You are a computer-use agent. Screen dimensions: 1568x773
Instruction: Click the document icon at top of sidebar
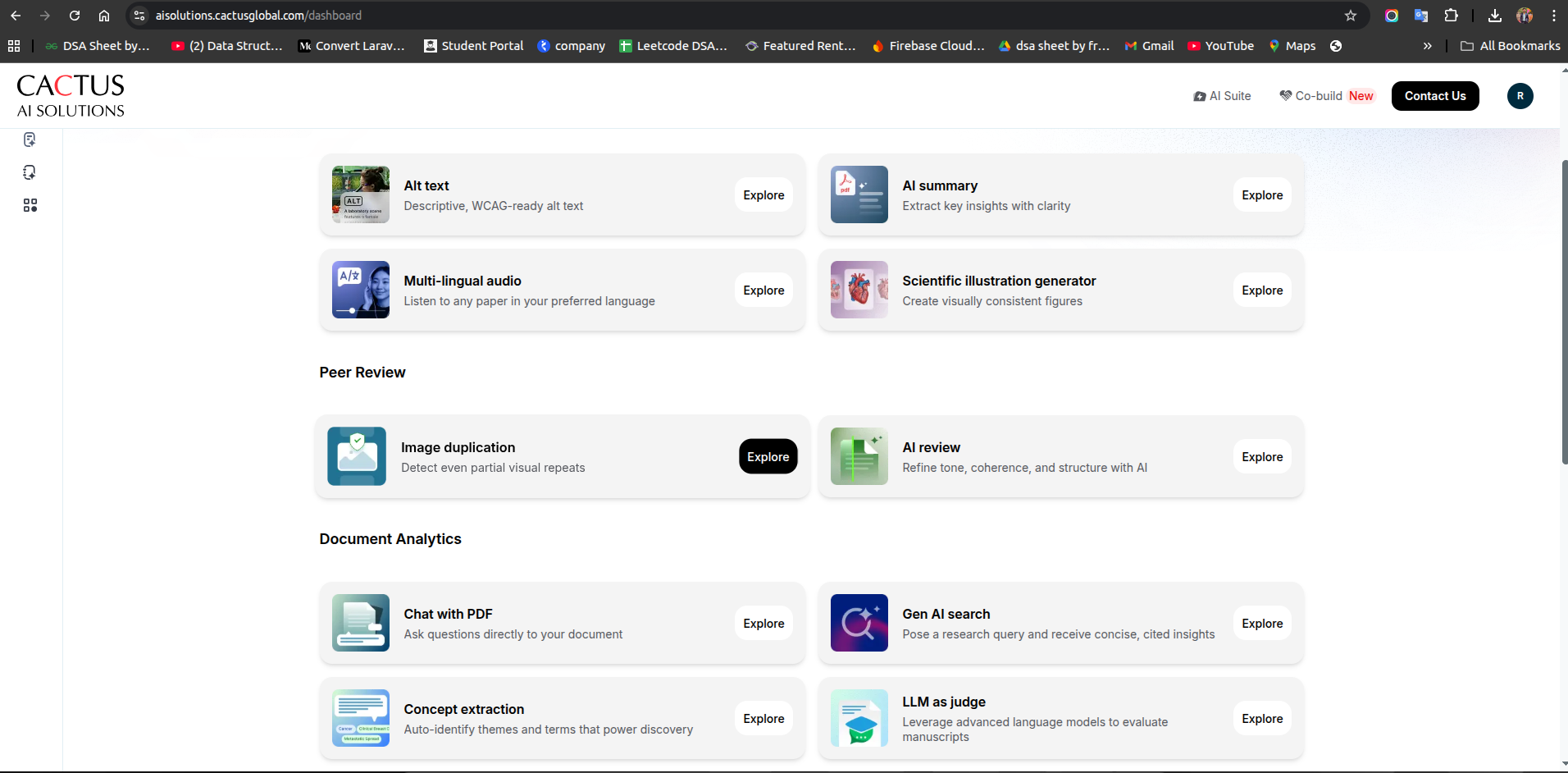point(30,140)
